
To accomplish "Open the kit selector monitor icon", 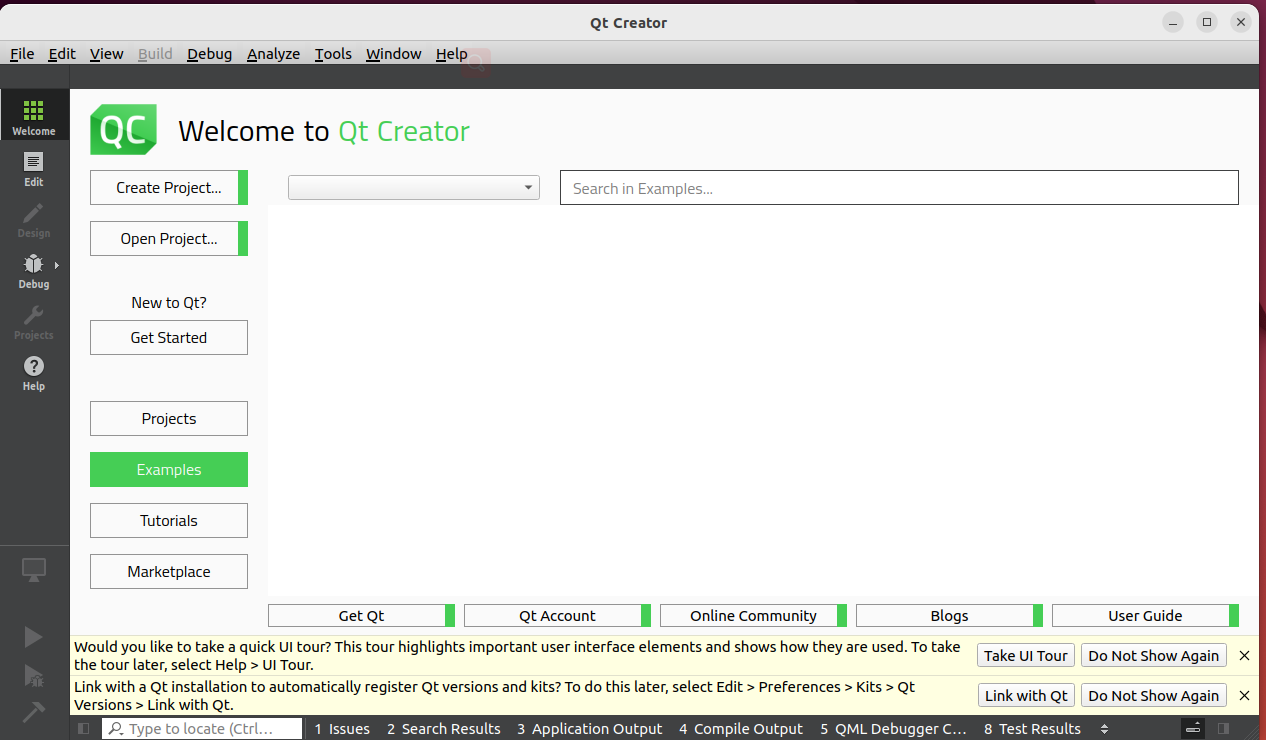I will (34, 570).
